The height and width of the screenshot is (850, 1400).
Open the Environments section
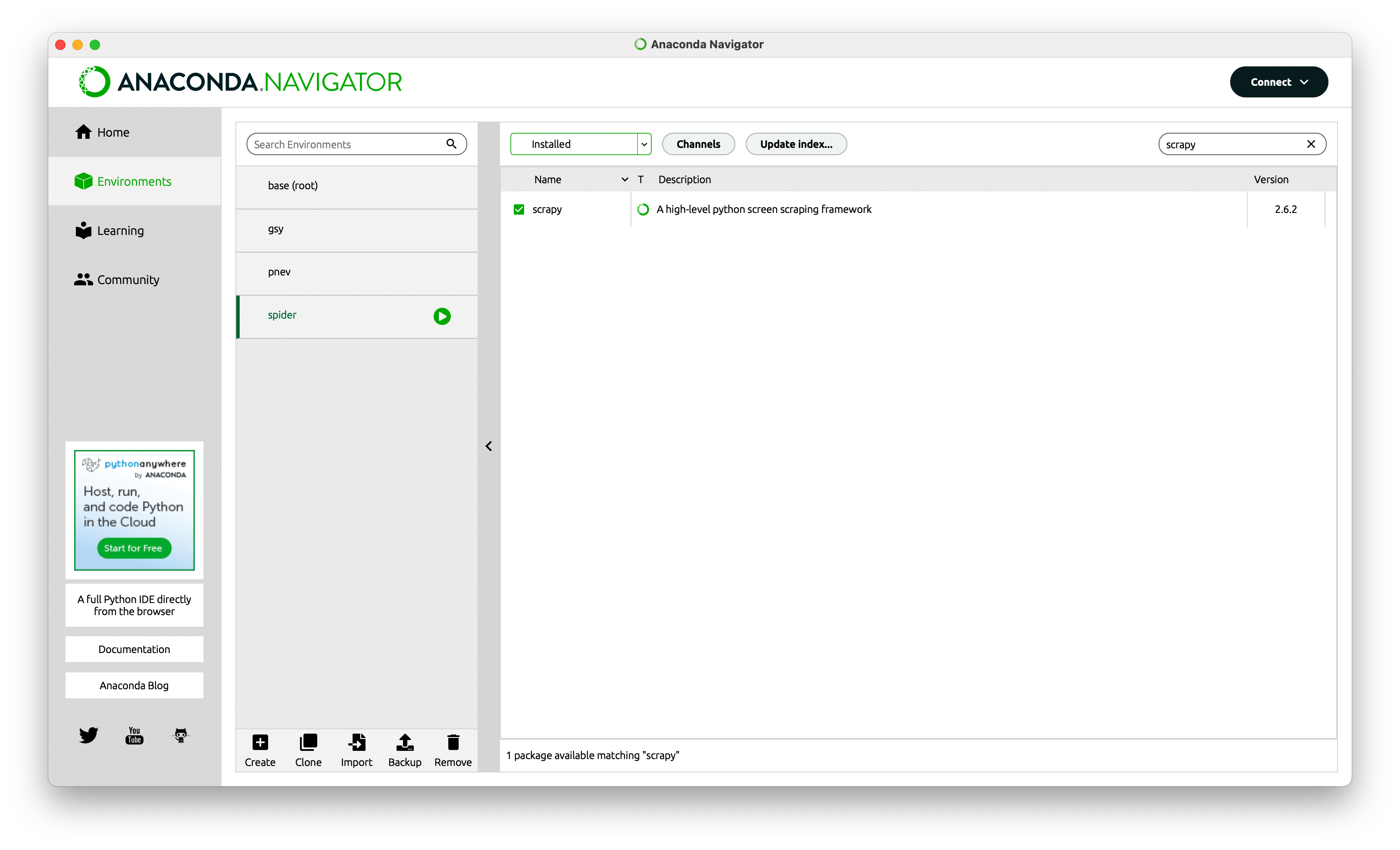(x=134, y=181)
